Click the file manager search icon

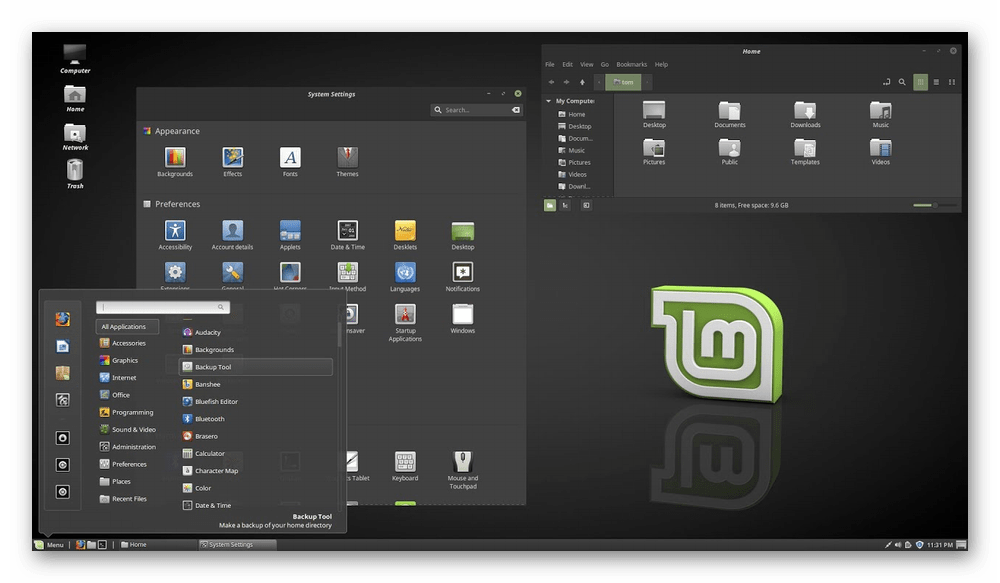[902, 82]
